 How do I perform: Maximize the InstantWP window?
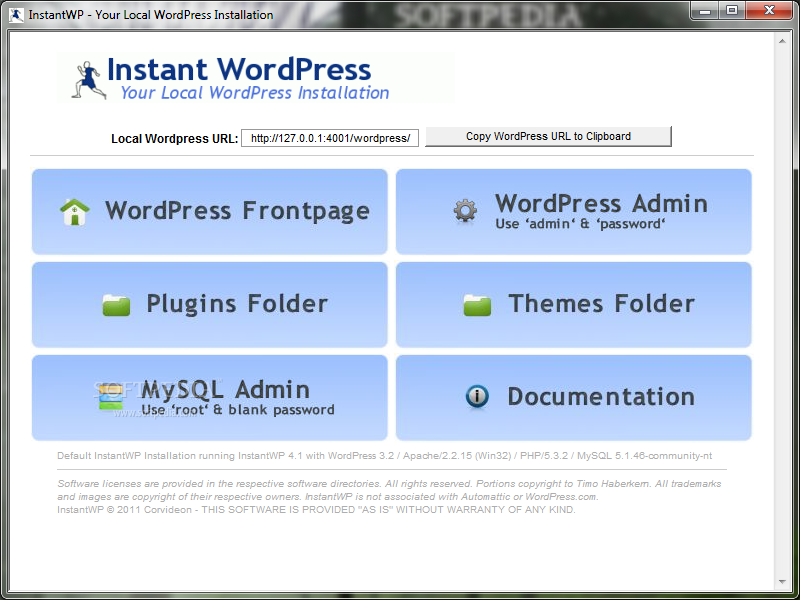tap(732, 10)
